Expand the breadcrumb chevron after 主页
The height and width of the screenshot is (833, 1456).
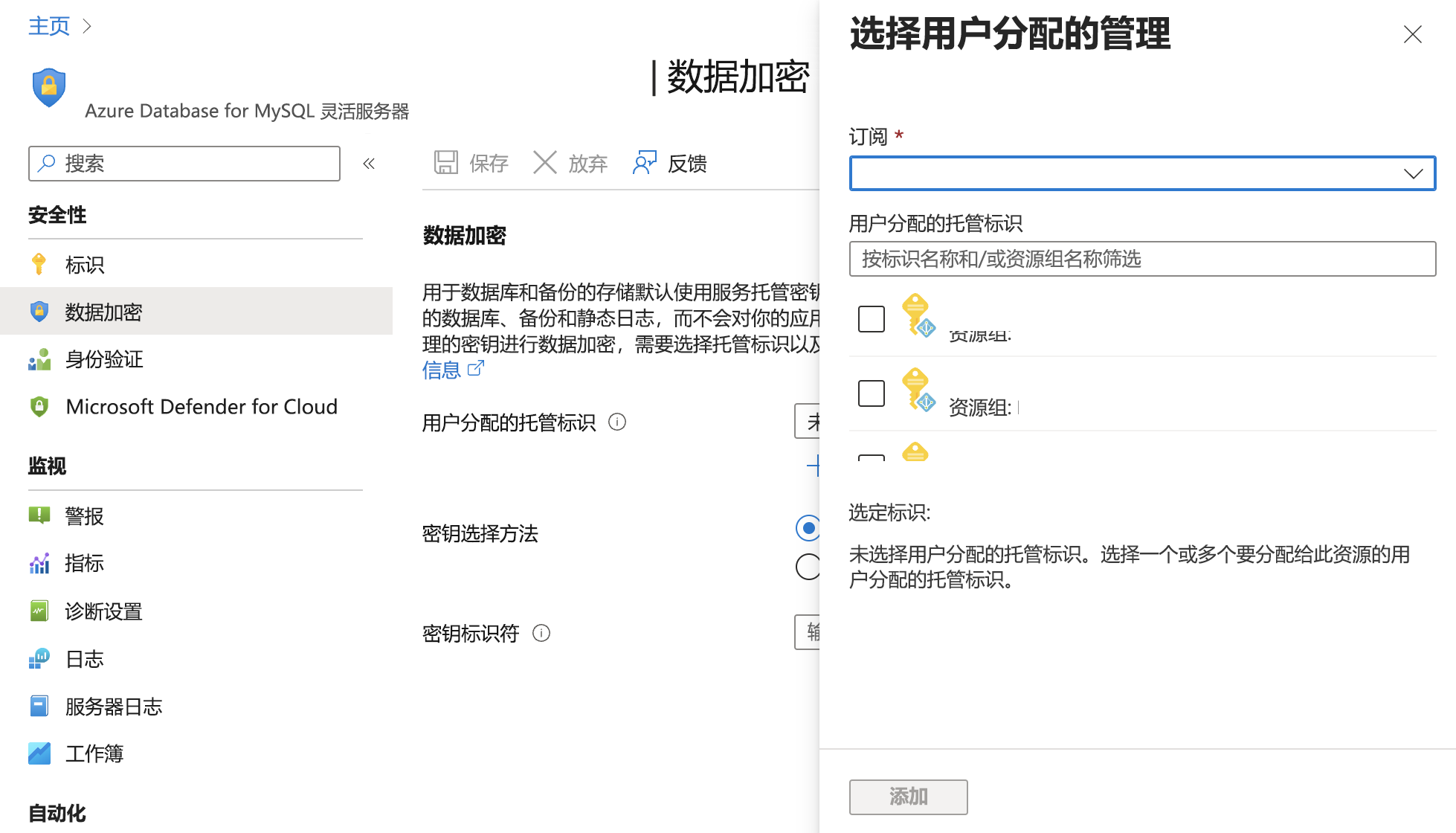click(x=87, y=25)
